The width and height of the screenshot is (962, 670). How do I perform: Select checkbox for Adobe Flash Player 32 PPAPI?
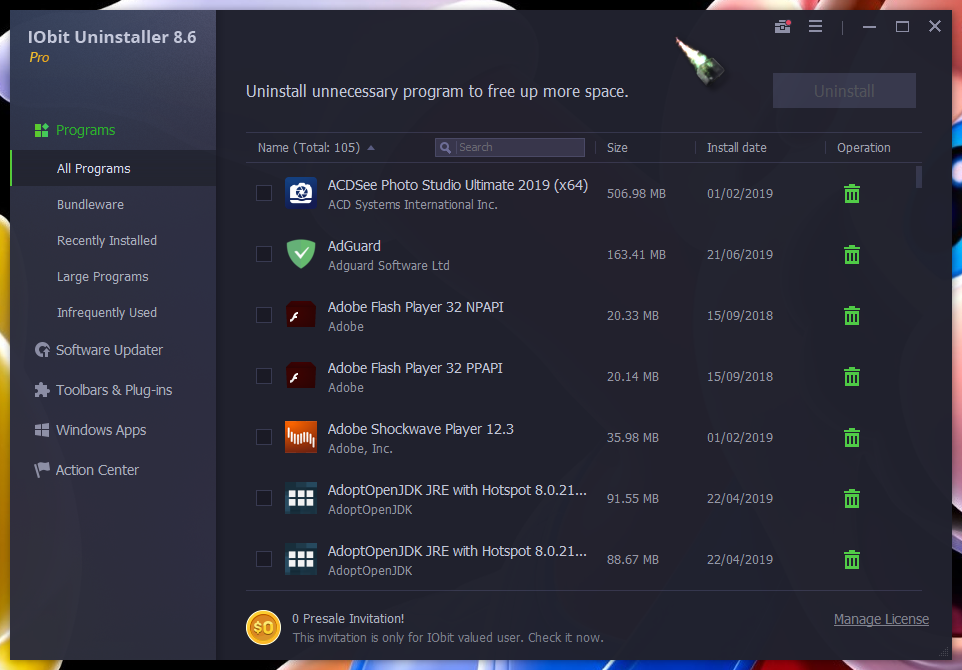[264, 376]
